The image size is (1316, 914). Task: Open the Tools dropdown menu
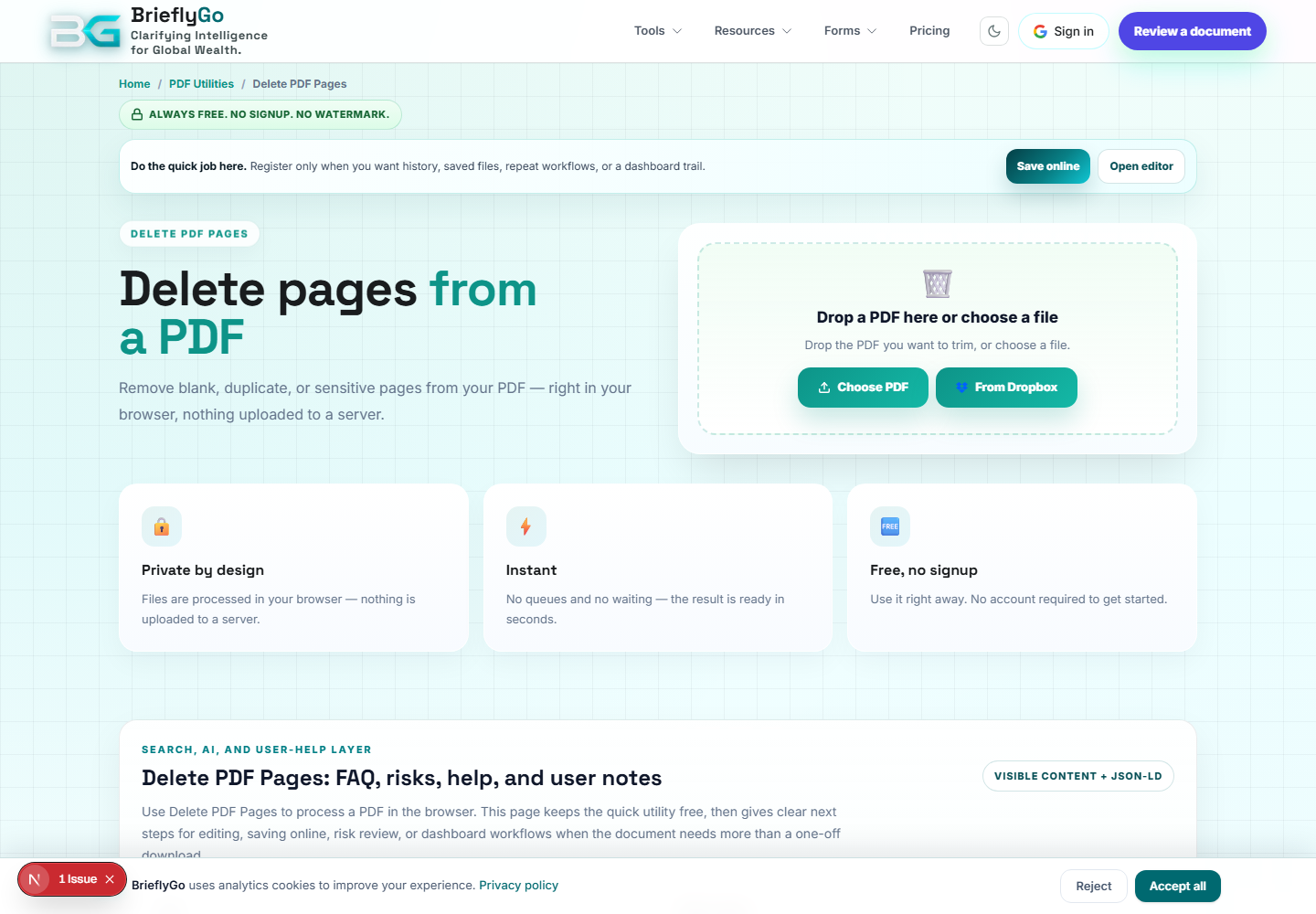pyautogui.click(x=658, y=31)
